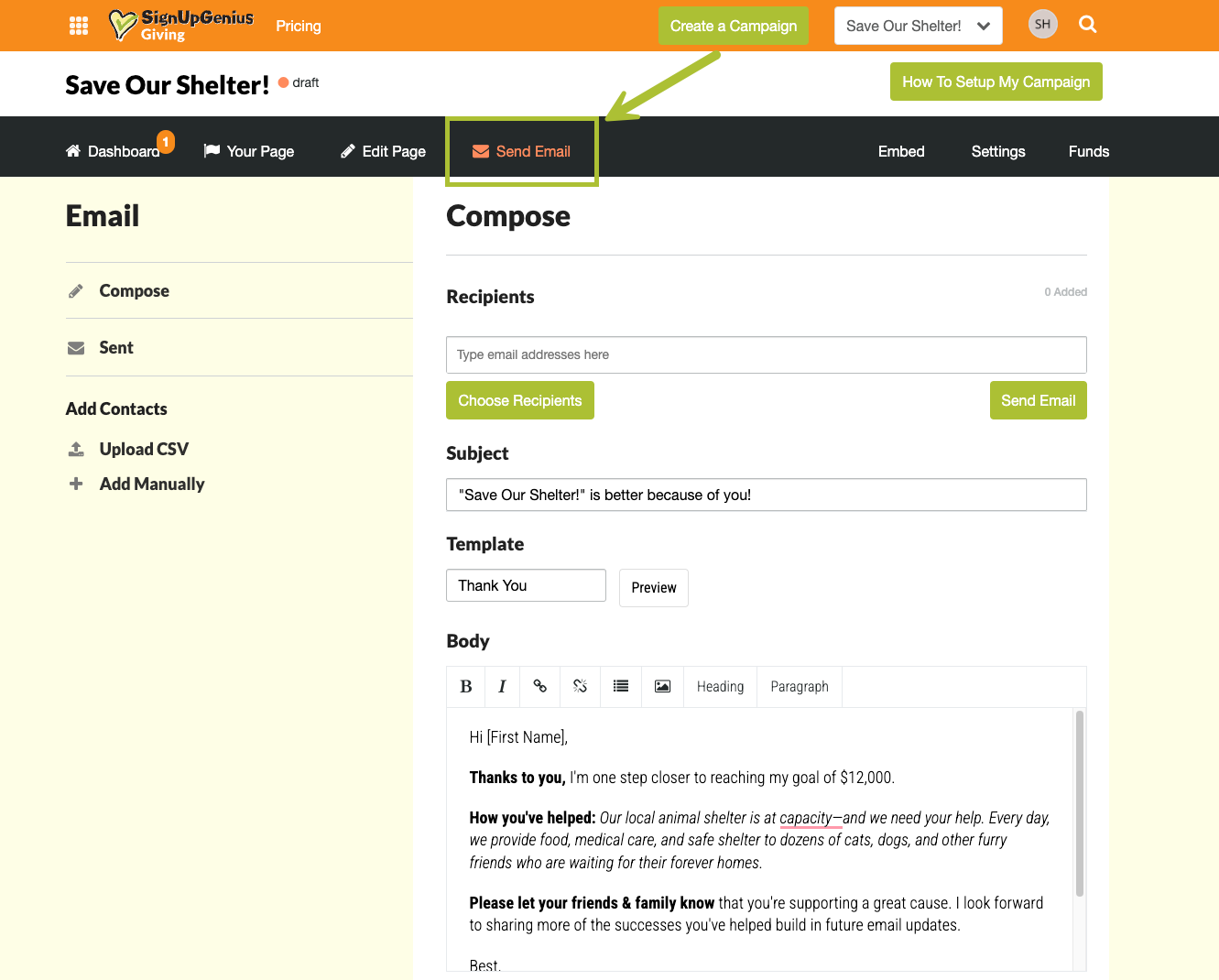Focus the recipient email addresses field
The image size is (1219, 980).
[766, 355]
